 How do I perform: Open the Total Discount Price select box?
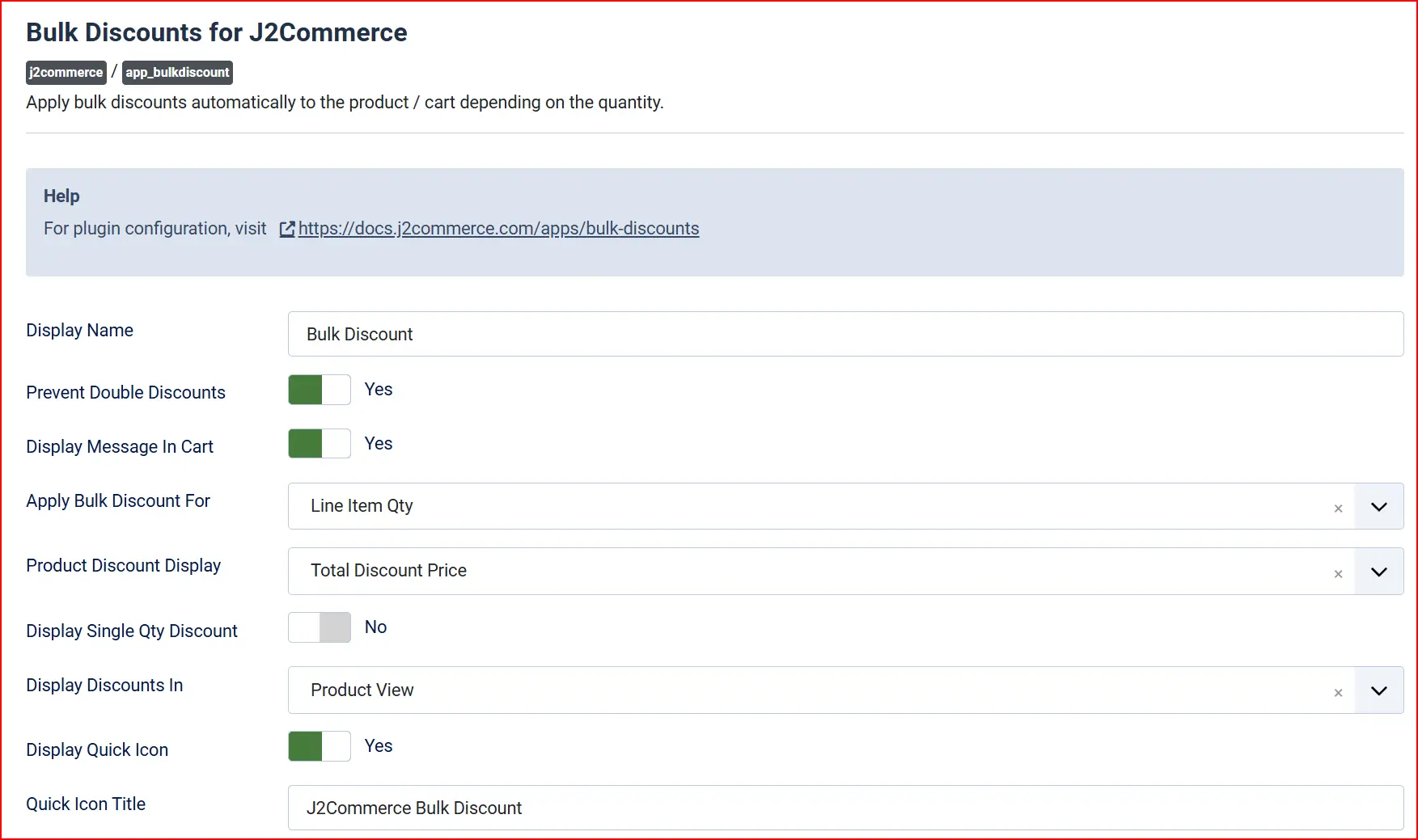click(x=845, y=572)
